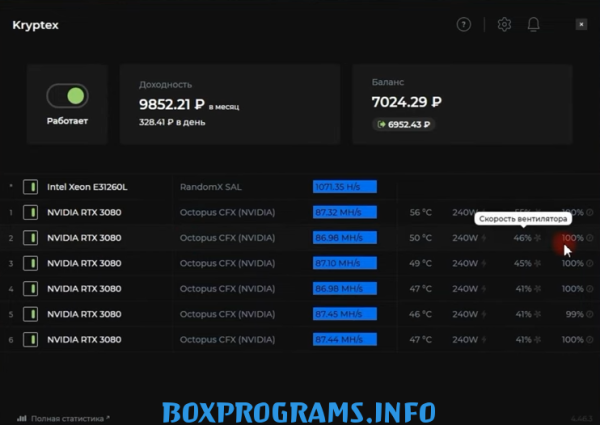Viewport: 600px width, 425px height.
Task: Click the 45% fan speed value
Action: pos(522,263)
